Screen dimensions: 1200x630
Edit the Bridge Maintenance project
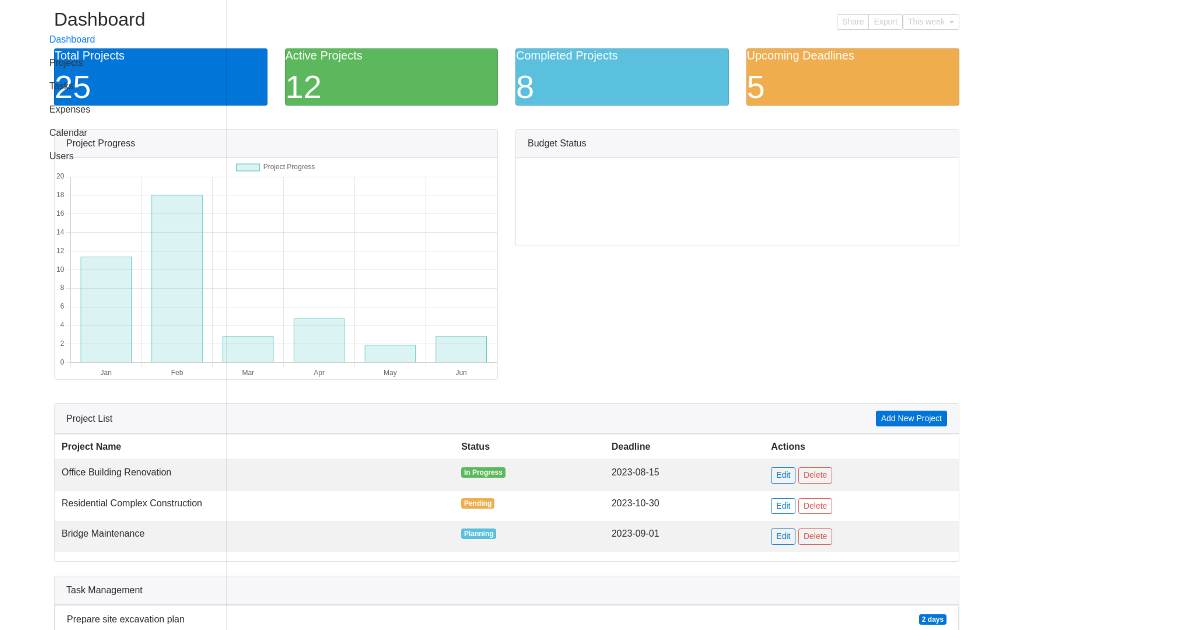783,536
